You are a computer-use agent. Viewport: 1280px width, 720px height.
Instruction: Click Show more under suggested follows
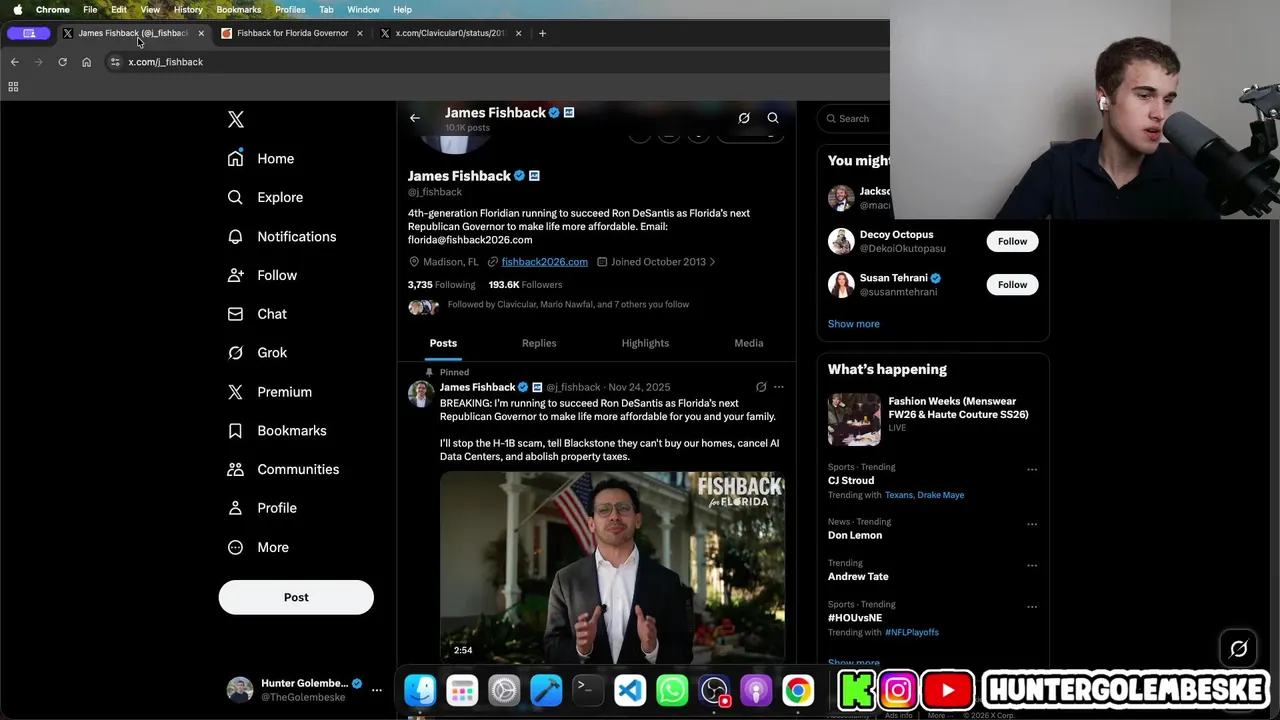pos(854,324)
